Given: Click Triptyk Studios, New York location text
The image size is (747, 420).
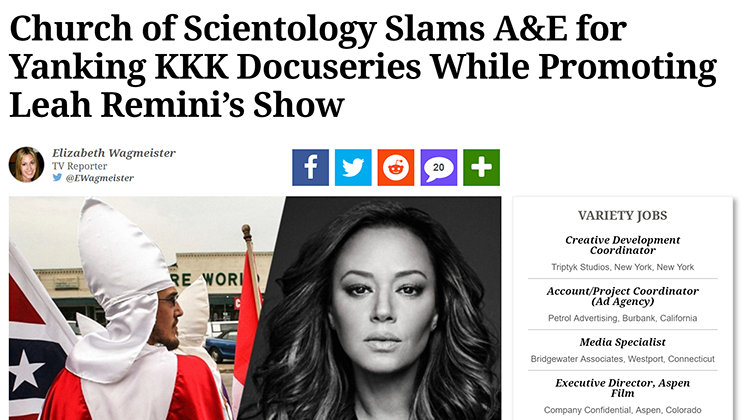Looking at the screenshot, I should point(623,267).
